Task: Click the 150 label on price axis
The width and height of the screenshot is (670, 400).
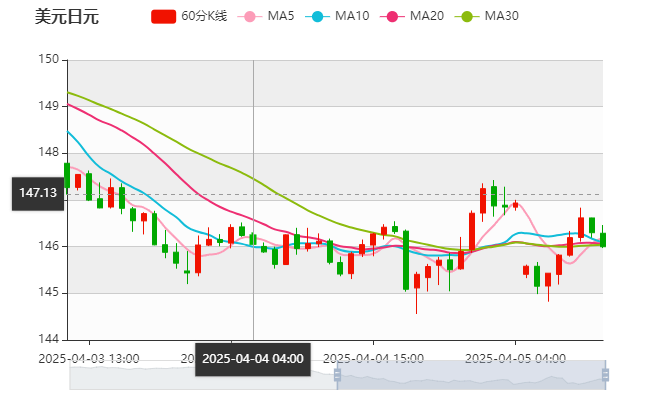Action: pyautogui.click(x=50, y=59)
